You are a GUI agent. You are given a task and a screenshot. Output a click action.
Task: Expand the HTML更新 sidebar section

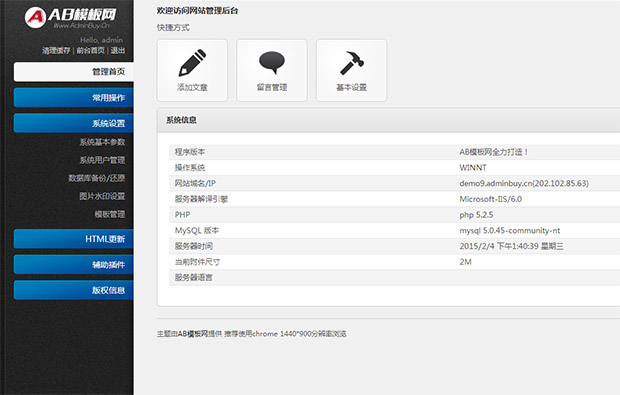click(74, 239)
